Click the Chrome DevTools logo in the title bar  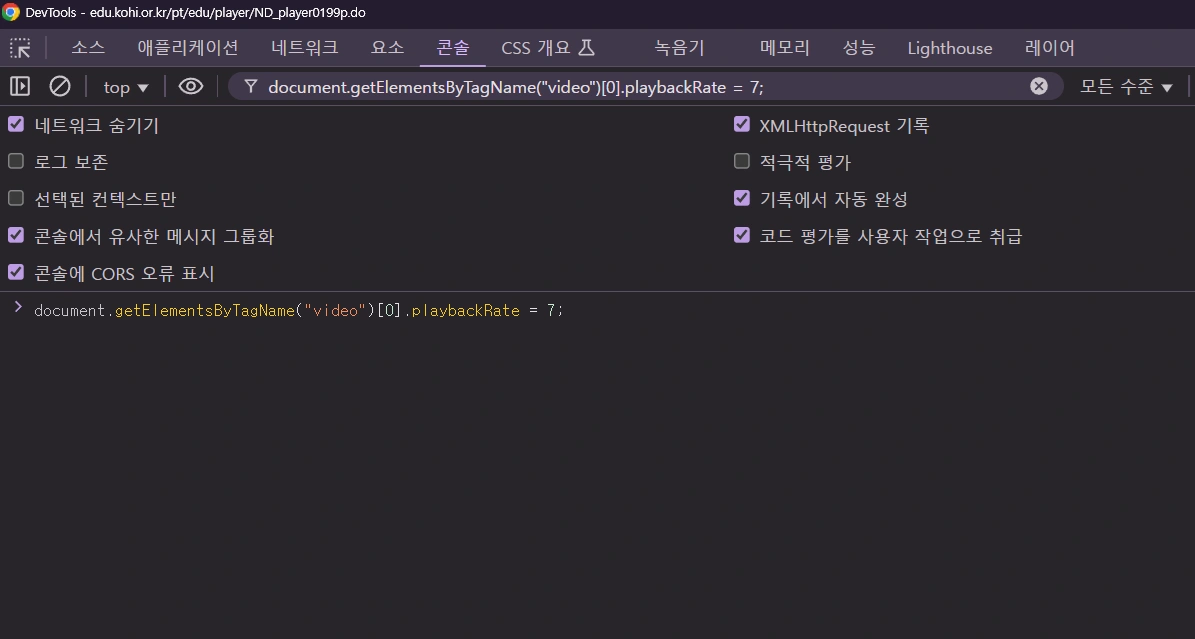click(13, 12)
